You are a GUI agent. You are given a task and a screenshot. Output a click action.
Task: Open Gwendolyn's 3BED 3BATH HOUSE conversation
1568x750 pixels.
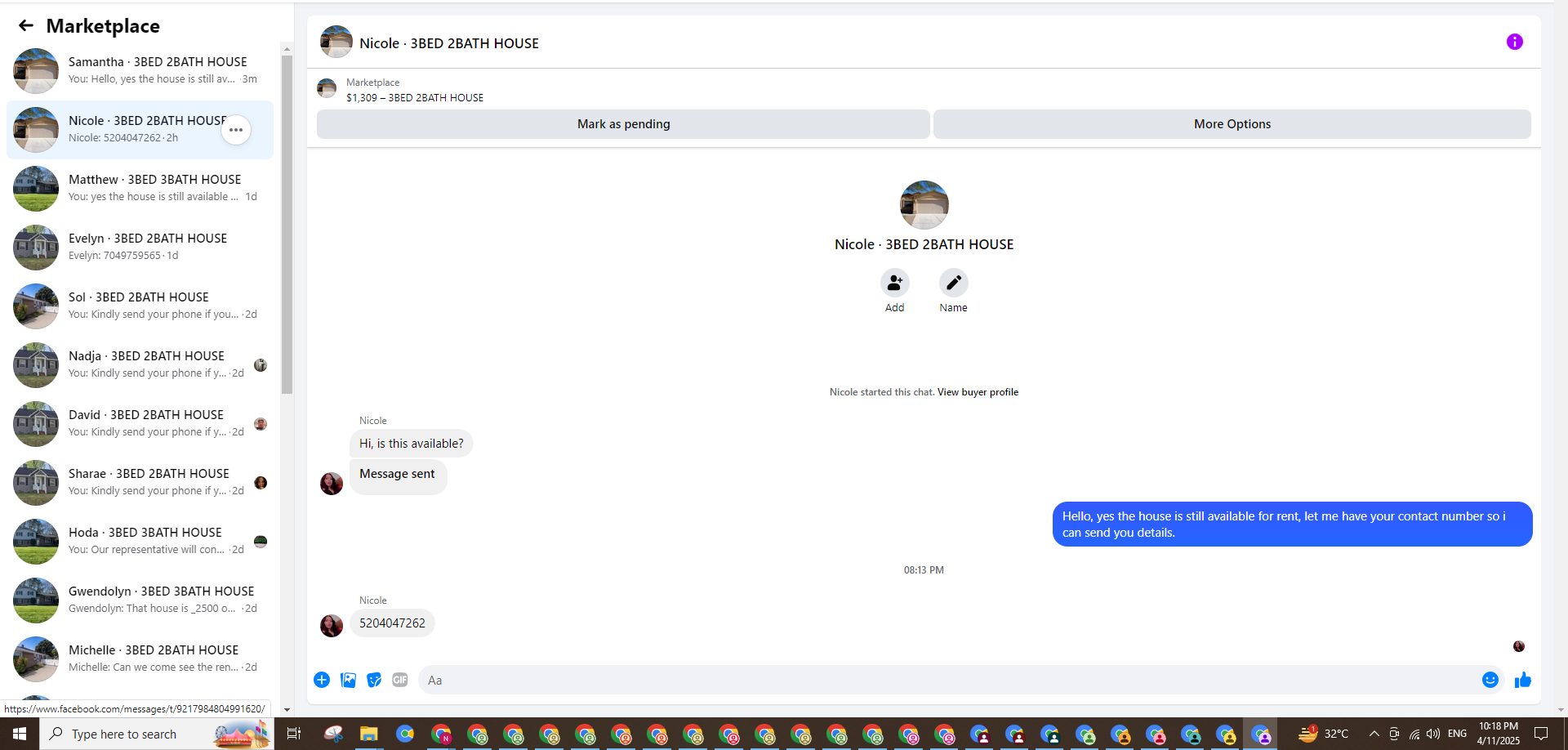(140, 600)
